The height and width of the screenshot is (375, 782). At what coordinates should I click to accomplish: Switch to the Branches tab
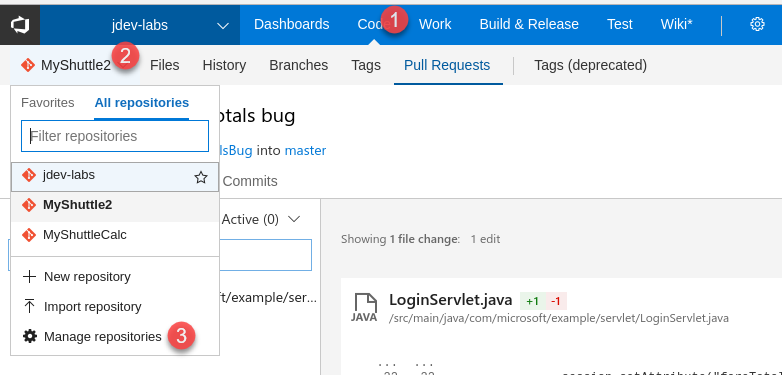point(299,65)
